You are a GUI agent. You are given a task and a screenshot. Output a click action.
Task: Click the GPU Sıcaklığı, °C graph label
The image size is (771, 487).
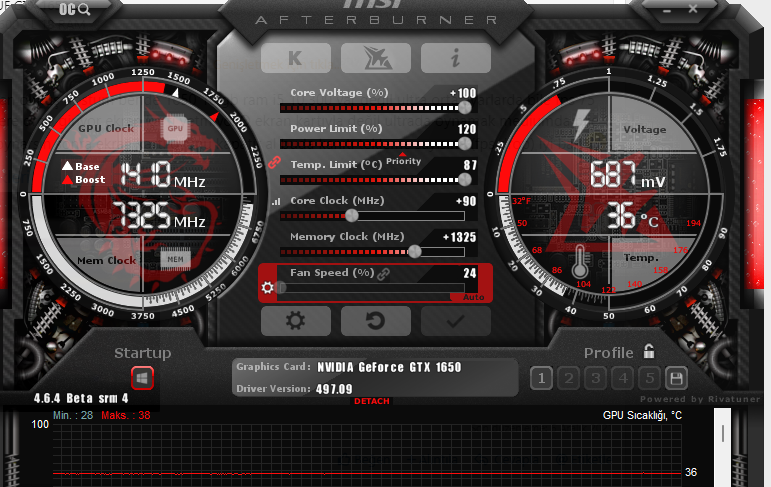642,415
